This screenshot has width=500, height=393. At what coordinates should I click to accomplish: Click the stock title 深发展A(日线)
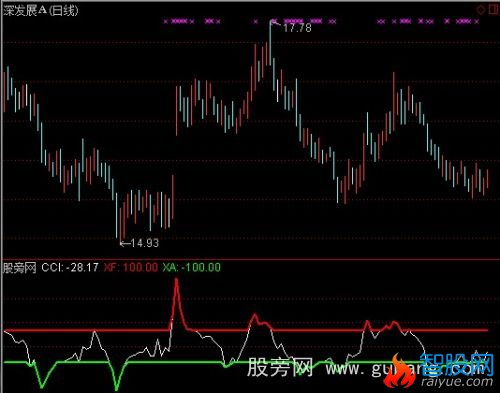(x=41, y=11)
